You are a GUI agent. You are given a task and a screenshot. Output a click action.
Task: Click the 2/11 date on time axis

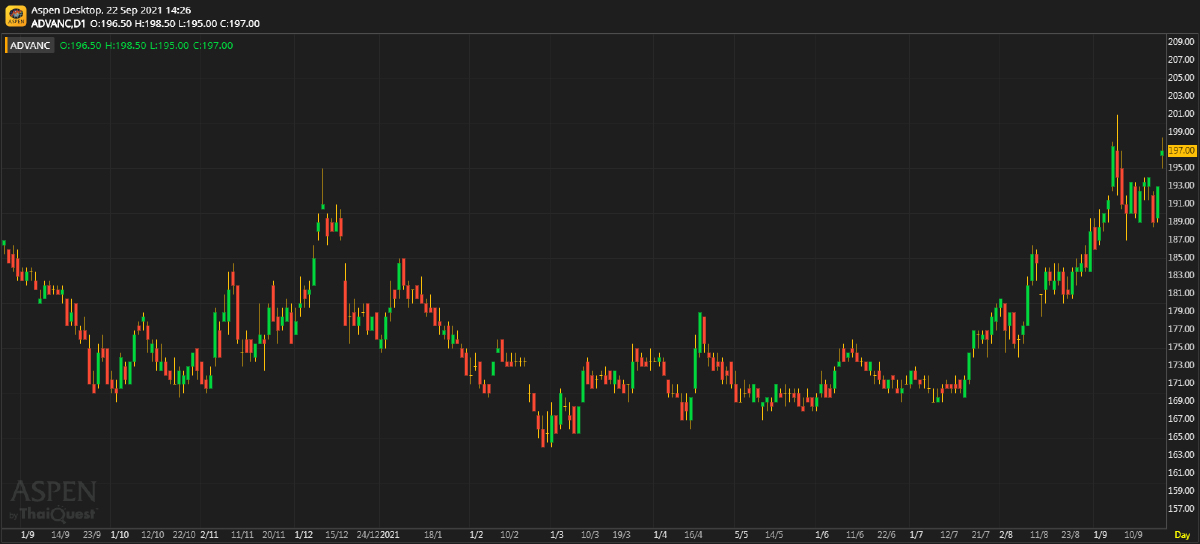point(210,536)
